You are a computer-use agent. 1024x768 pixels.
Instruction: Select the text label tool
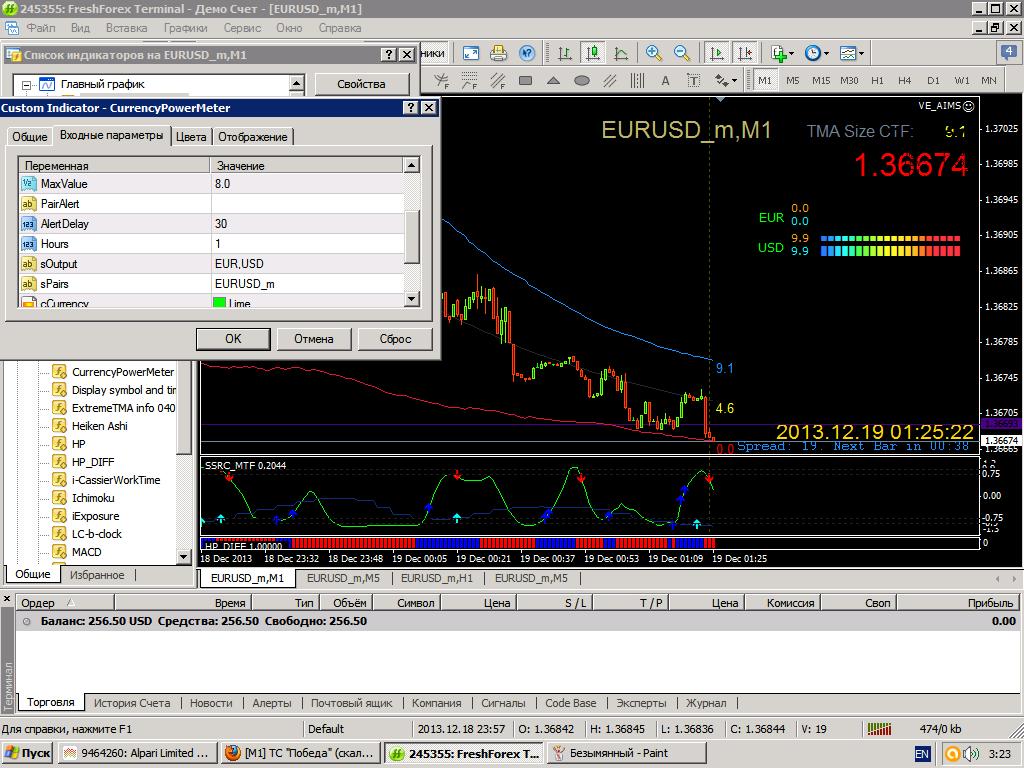[x=694, y=81]
